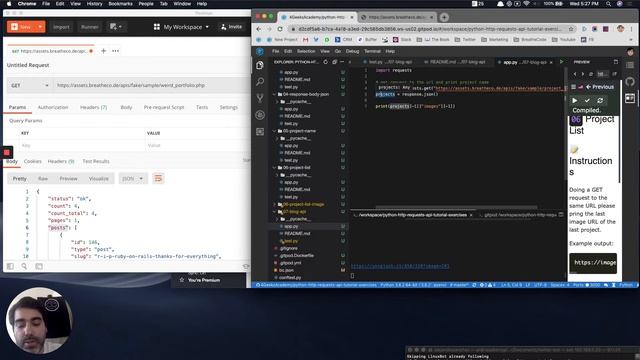Screen dimensions: 640x360
Task: Click the Postman Runner button
Action: (x=89, y=27)
